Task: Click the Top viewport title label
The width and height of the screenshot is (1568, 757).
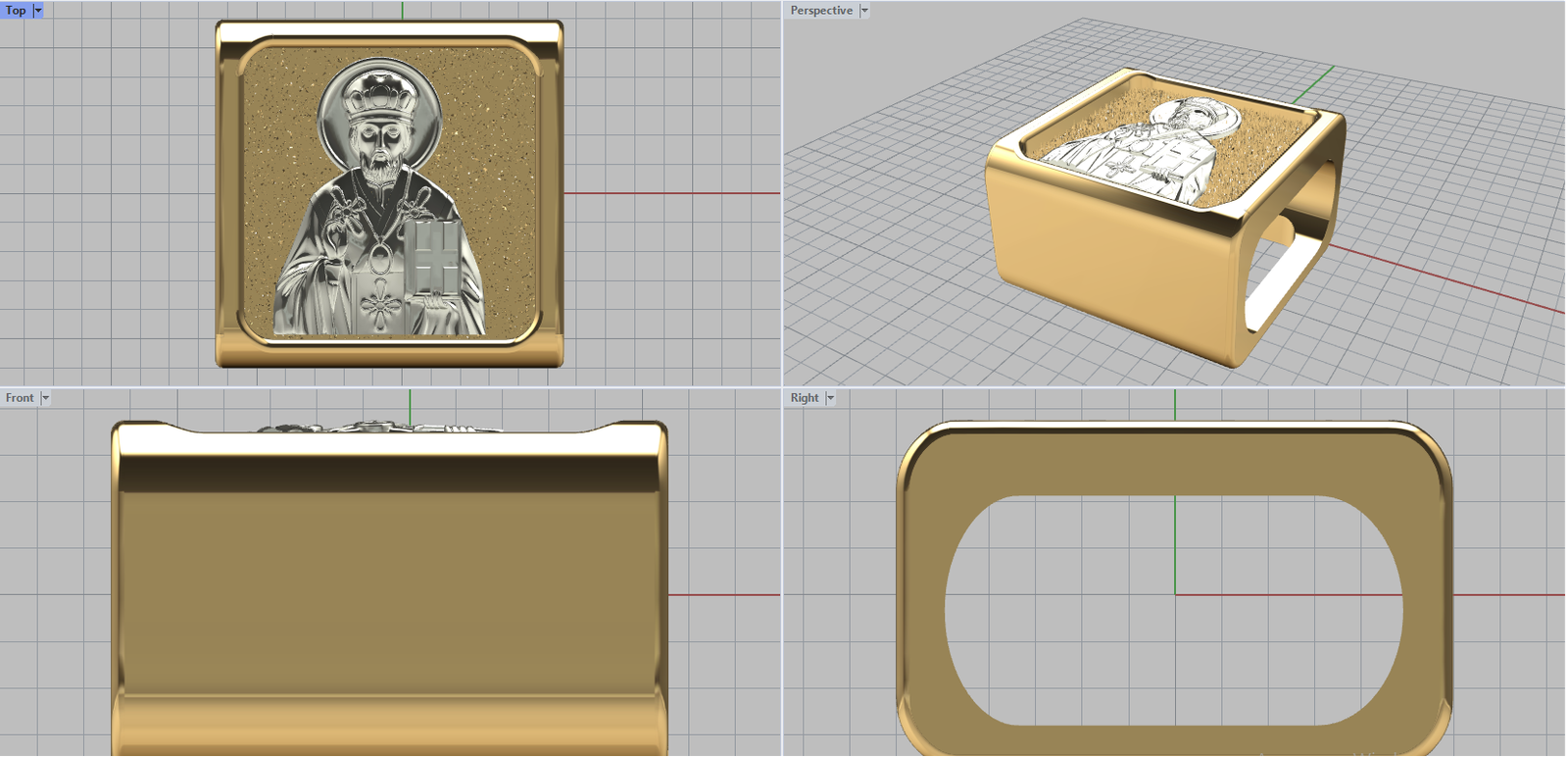Action: click(16, 11)
